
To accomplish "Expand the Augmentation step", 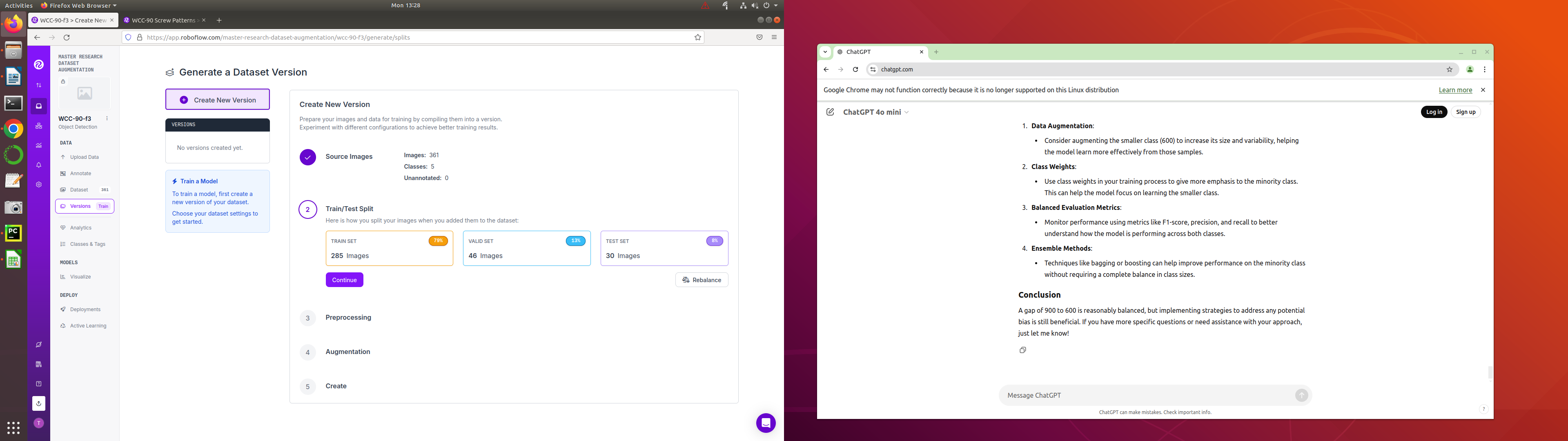I will [x=347, y=352].
